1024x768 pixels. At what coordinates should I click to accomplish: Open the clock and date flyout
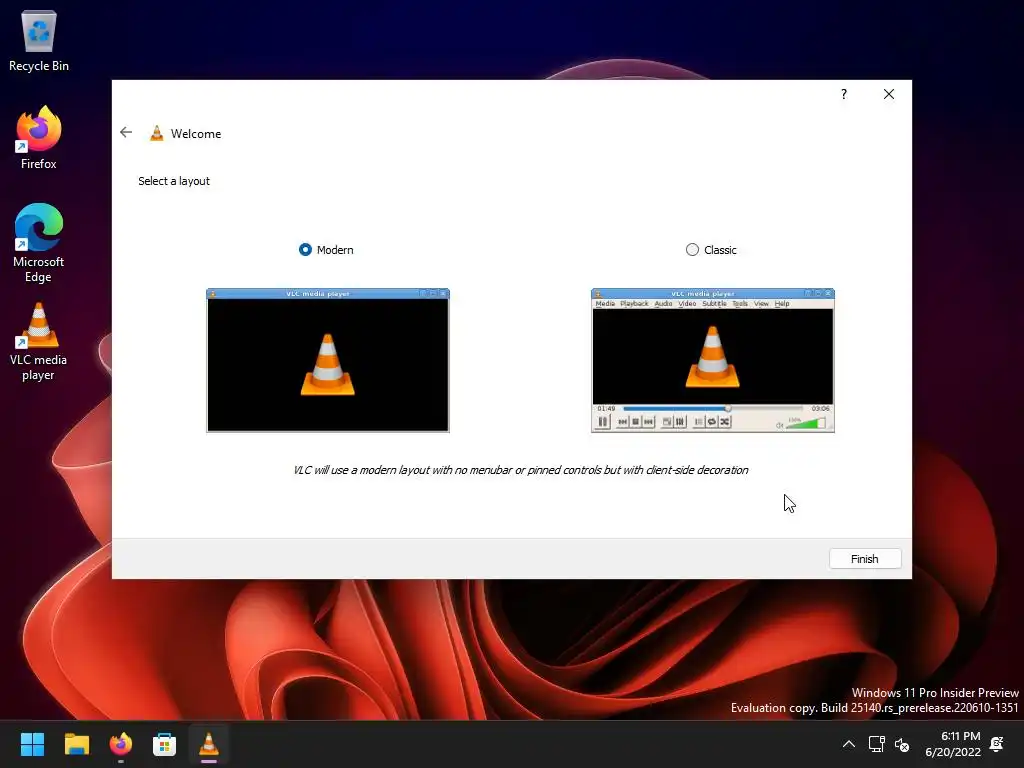click(953, 744)
